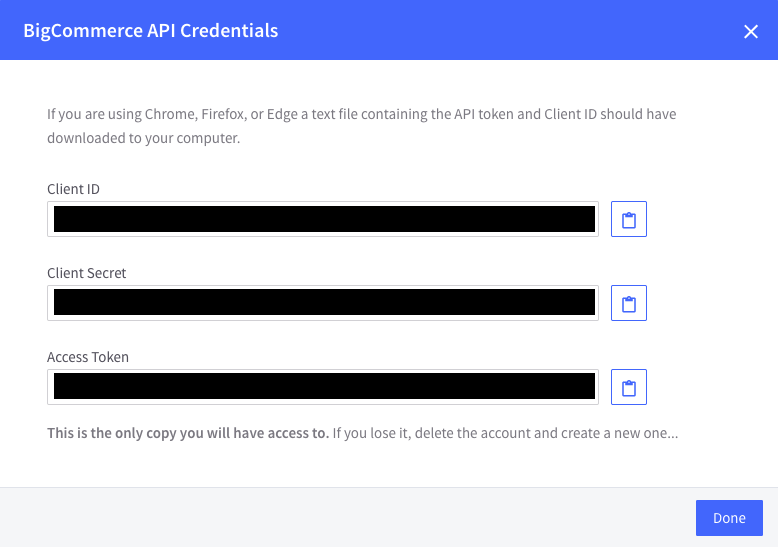Click the bold only-copy warning text
Screen dimensions: 778x547
click(x=188, y=434)
